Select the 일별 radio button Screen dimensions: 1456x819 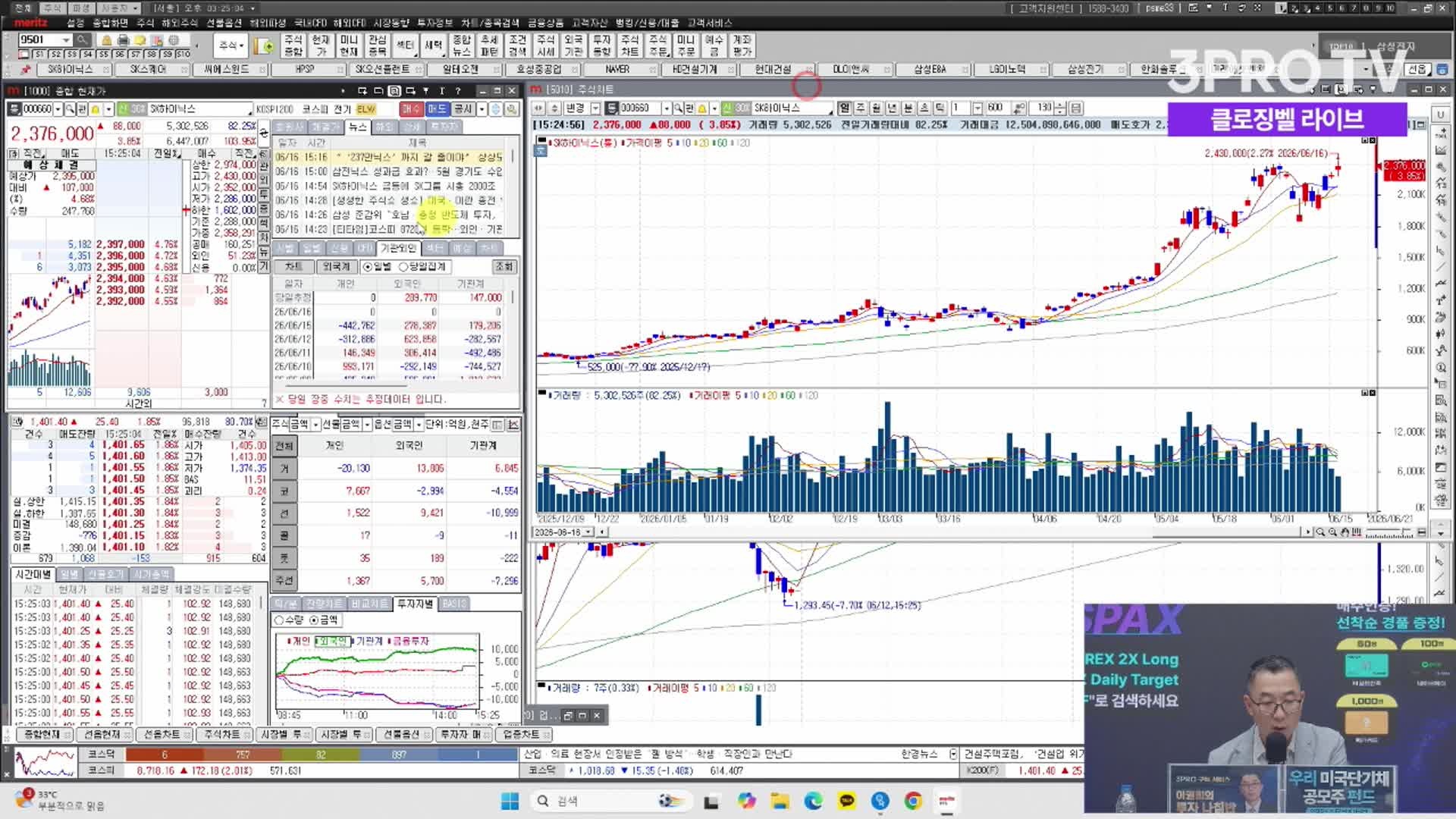click(x=368, y=267)
